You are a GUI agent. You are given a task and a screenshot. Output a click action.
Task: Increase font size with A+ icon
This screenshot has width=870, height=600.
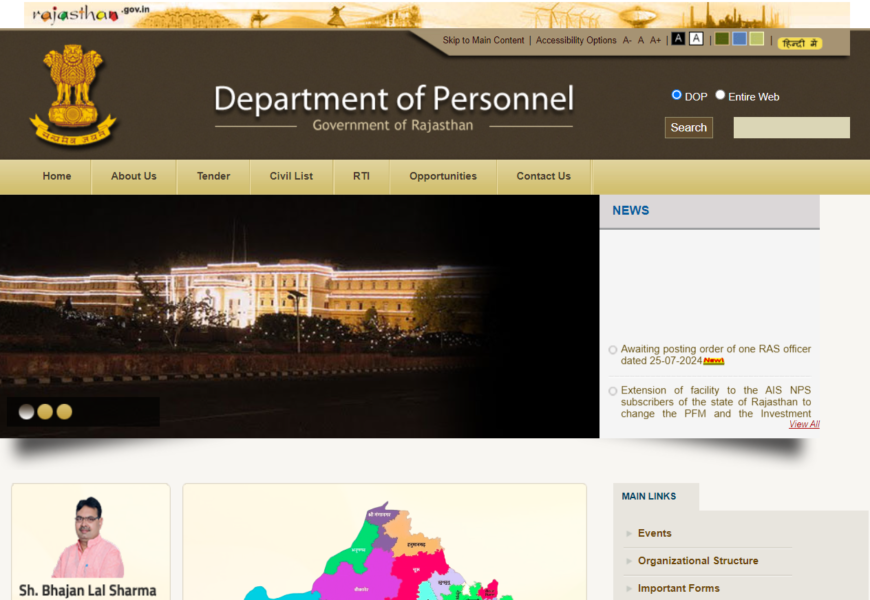pos(656,41)
